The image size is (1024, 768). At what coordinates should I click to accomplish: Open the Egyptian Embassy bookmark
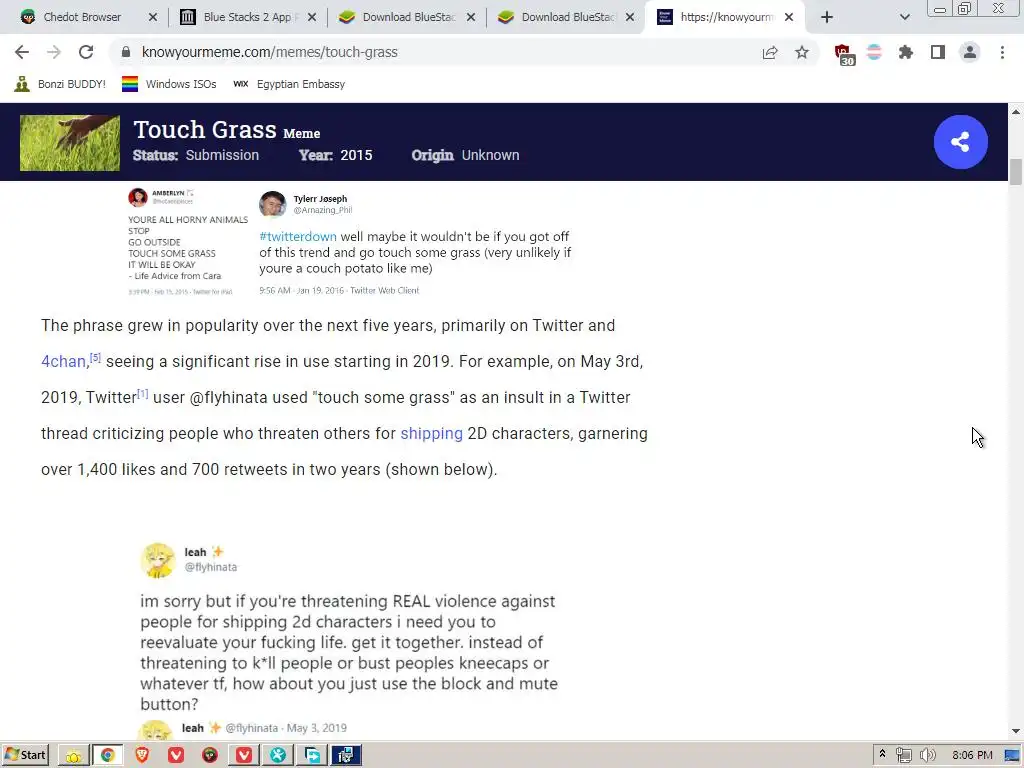point(289,84)
